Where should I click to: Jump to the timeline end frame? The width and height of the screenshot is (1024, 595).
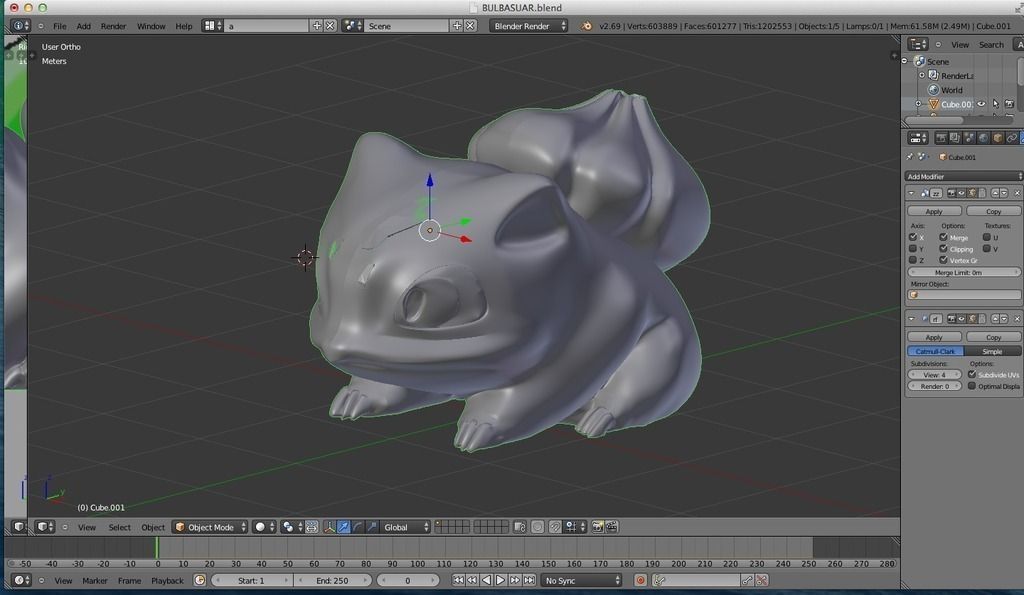point(529,580)
